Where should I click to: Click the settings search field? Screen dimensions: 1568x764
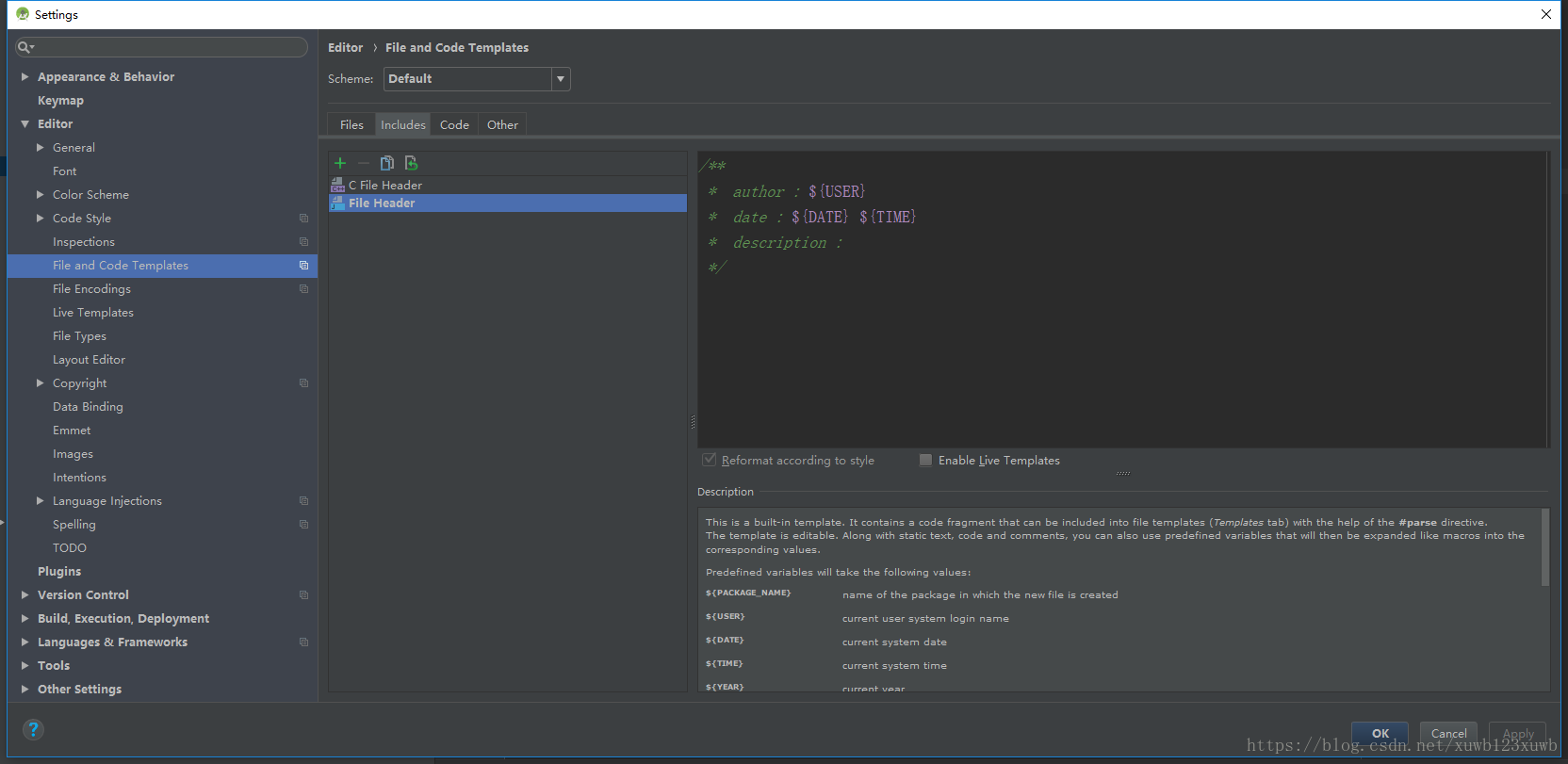click(162, 47)
